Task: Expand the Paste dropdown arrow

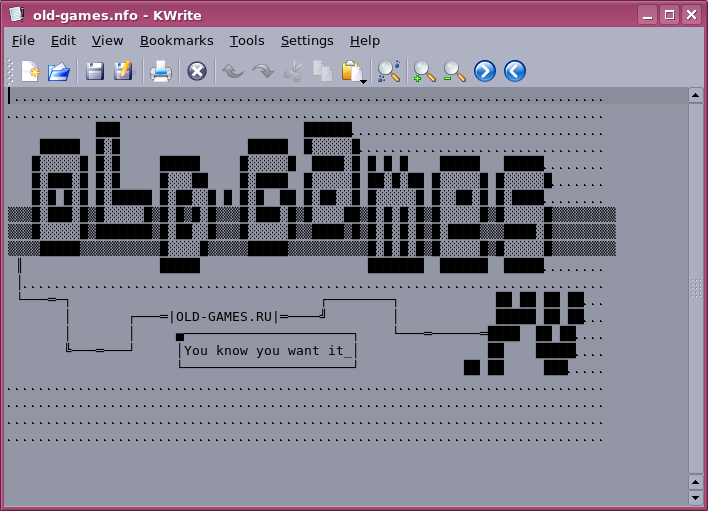Action: [363, 81]
